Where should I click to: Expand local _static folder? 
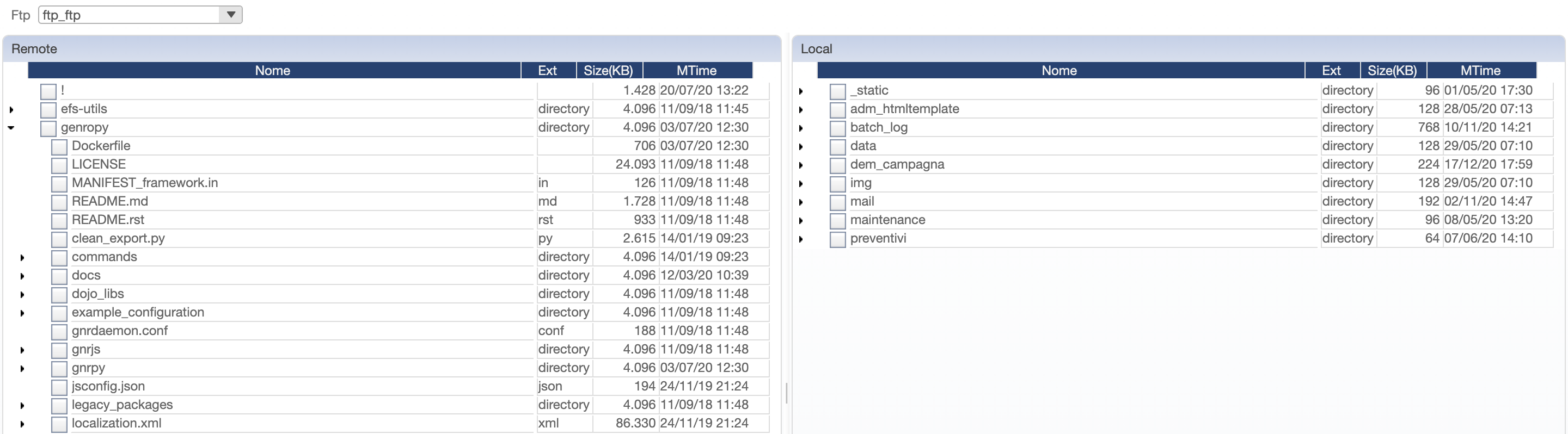coord(801,91)
